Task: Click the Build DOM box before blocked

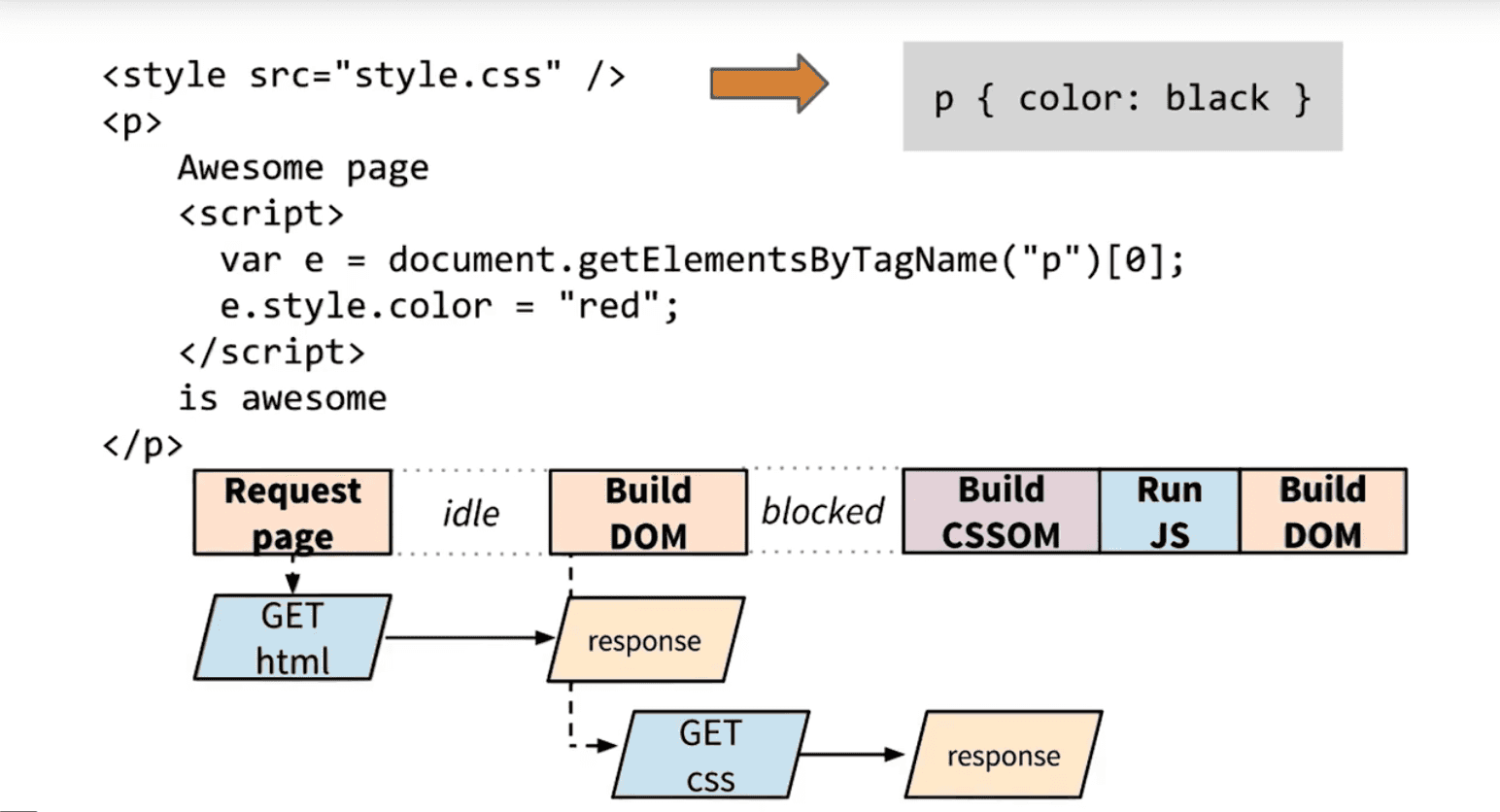Action: coord(648,512)
